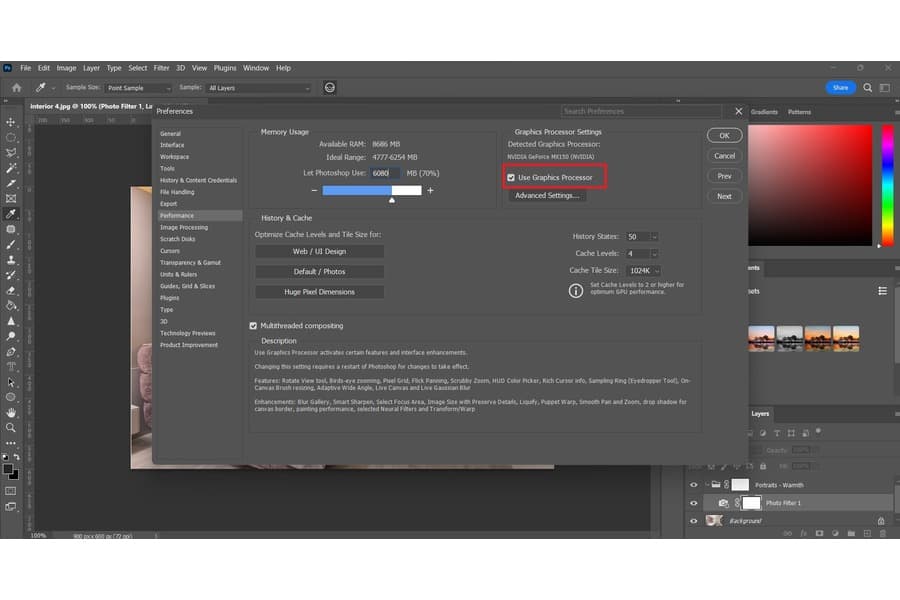This screenshot has height=600, width=900.
Task: Click the delete layer trash icon
Action: tap(883, 533)
